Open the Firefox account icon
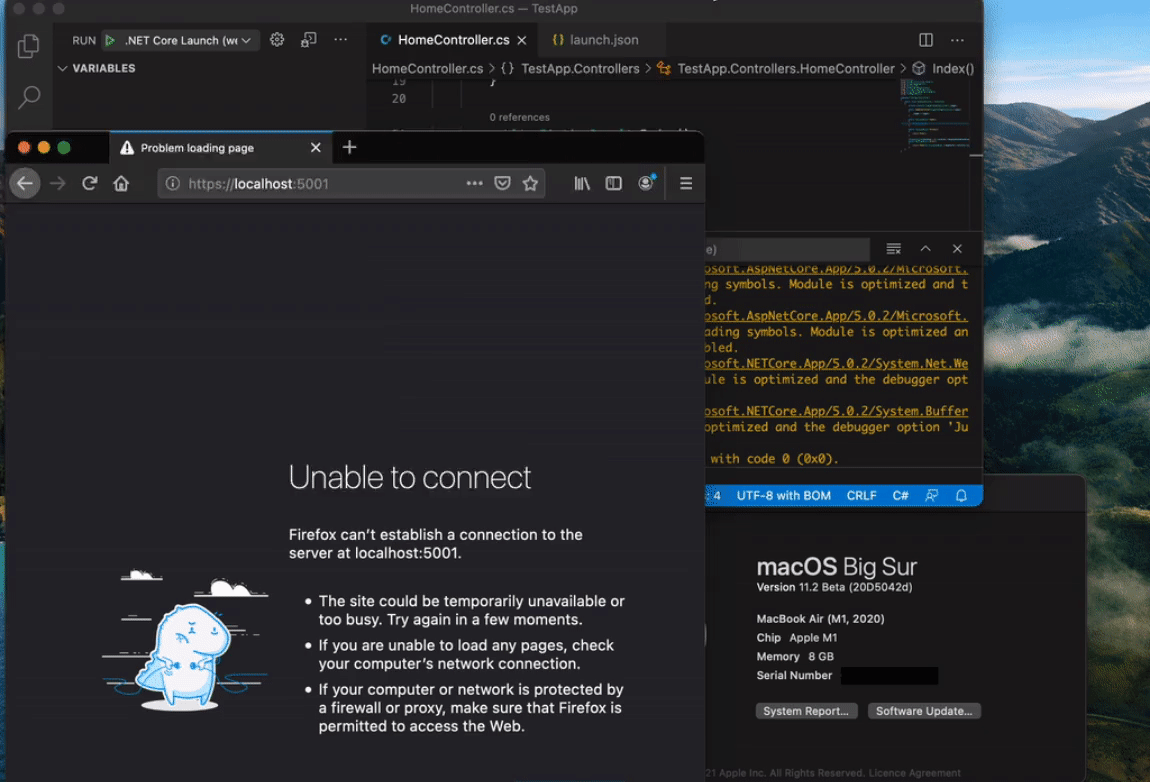 point(646,183)
